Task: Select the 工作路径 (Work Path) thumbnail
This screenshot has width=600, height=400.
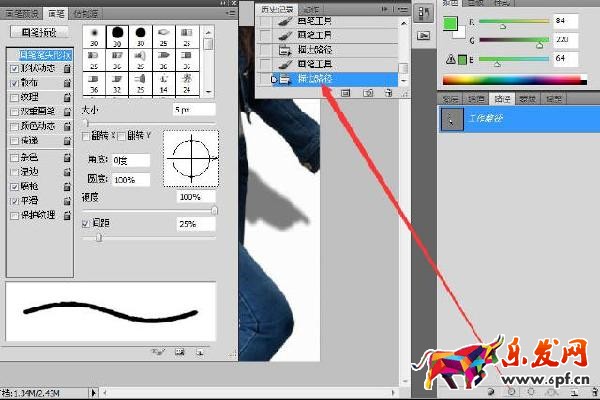Action: [455, 118]
